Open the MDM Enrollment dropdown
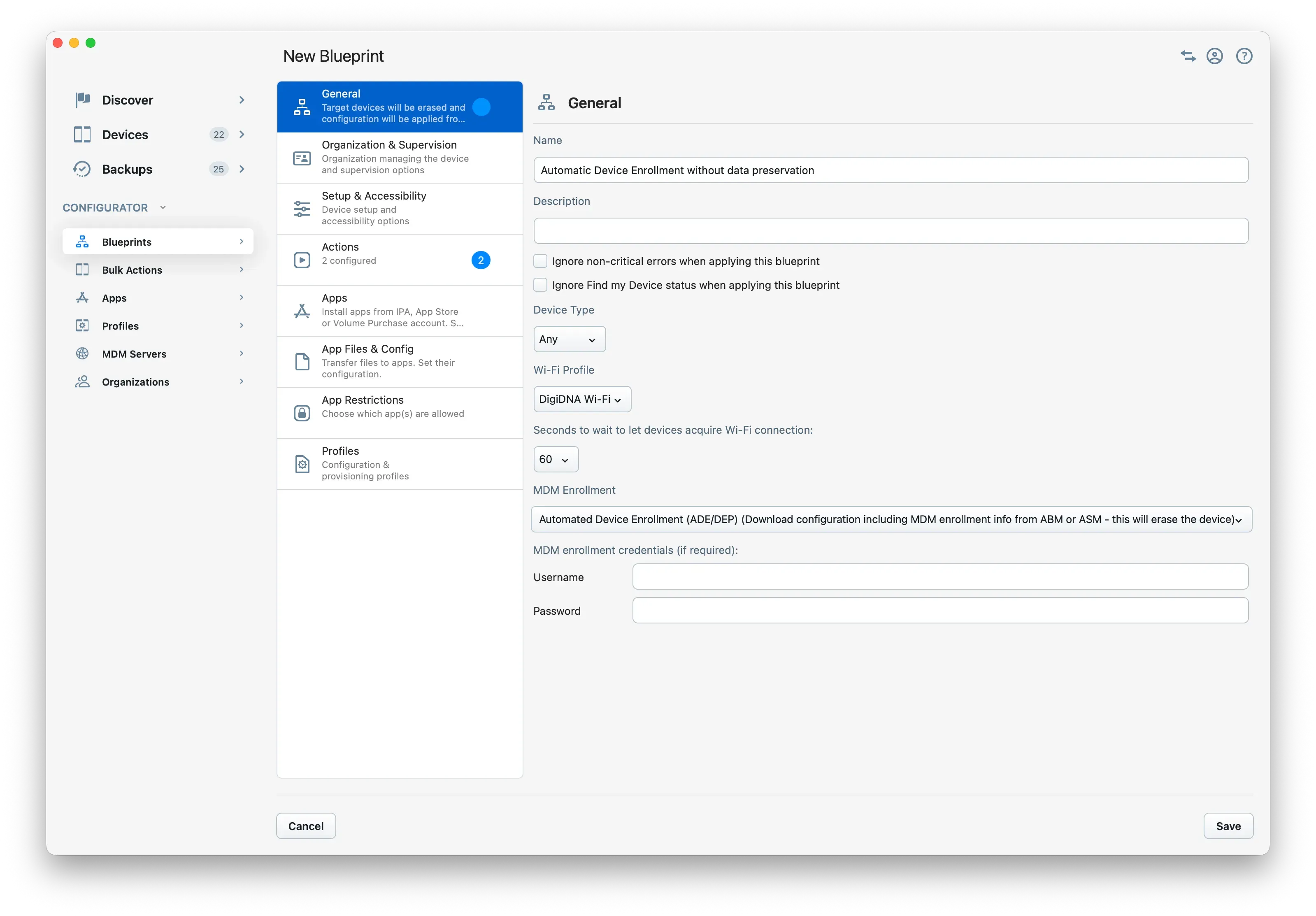 coord(891,519)
